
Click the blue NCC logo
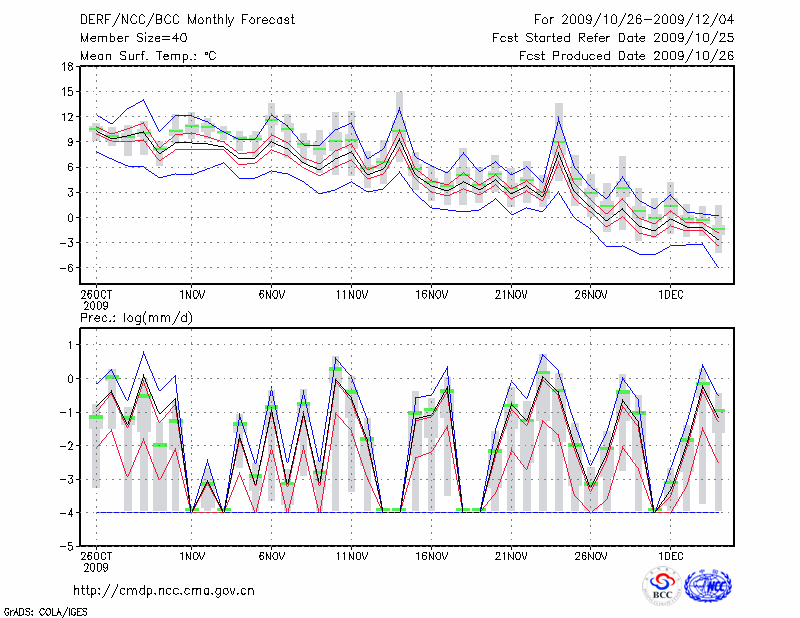pyautogui.click(x=708, y=586)
